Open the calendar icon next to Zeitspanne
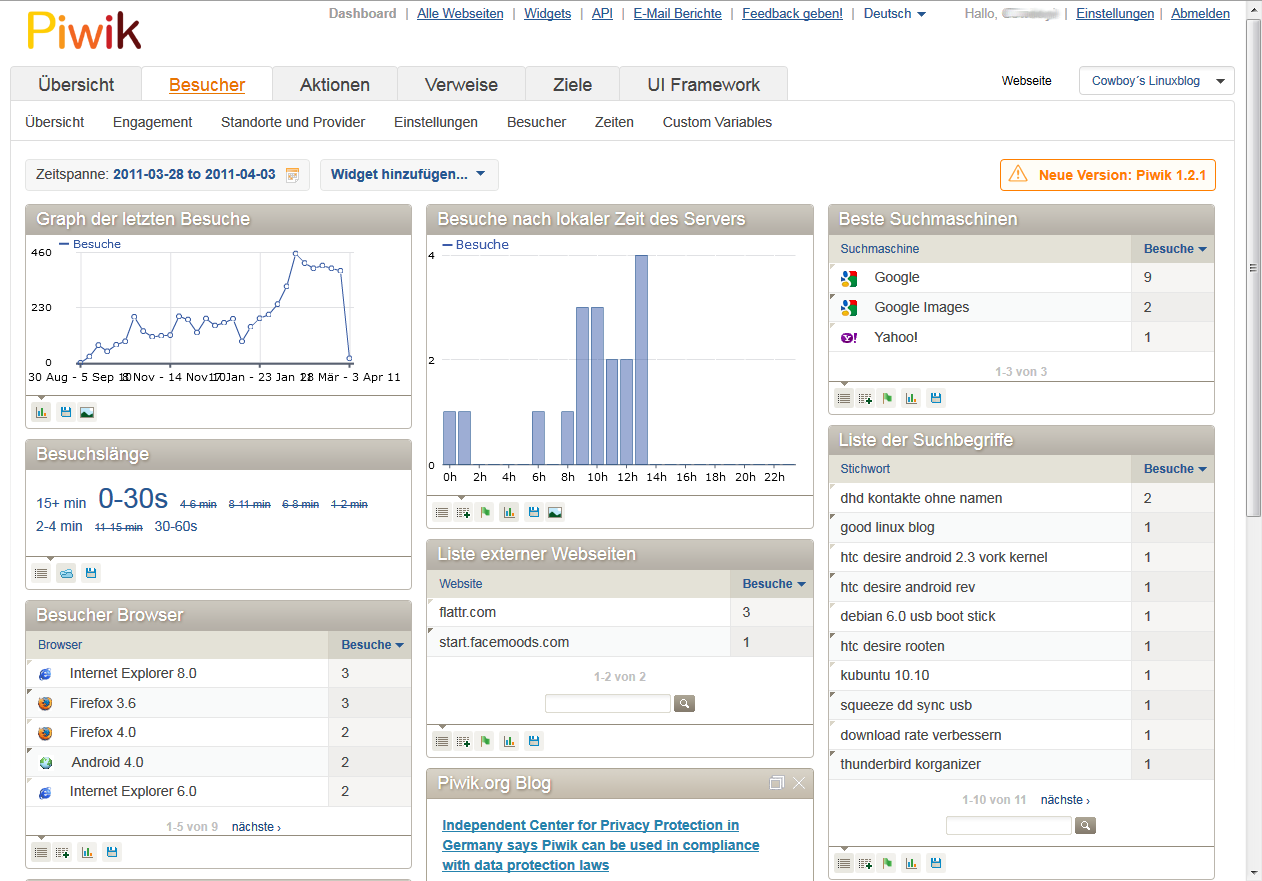This screenshot has height=881, width=1262. (x=292, y=175)
